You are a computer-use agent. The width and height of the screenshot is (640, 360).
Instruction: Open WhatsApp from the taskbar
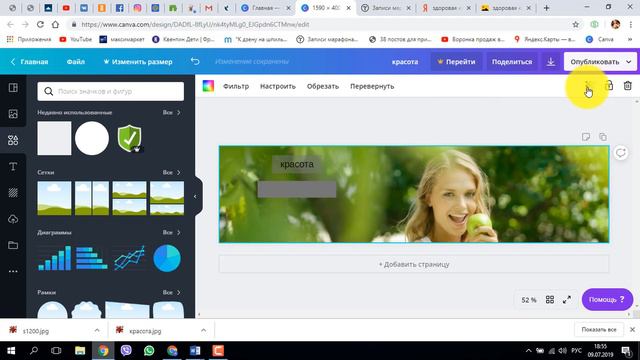[x=149, y=351]
